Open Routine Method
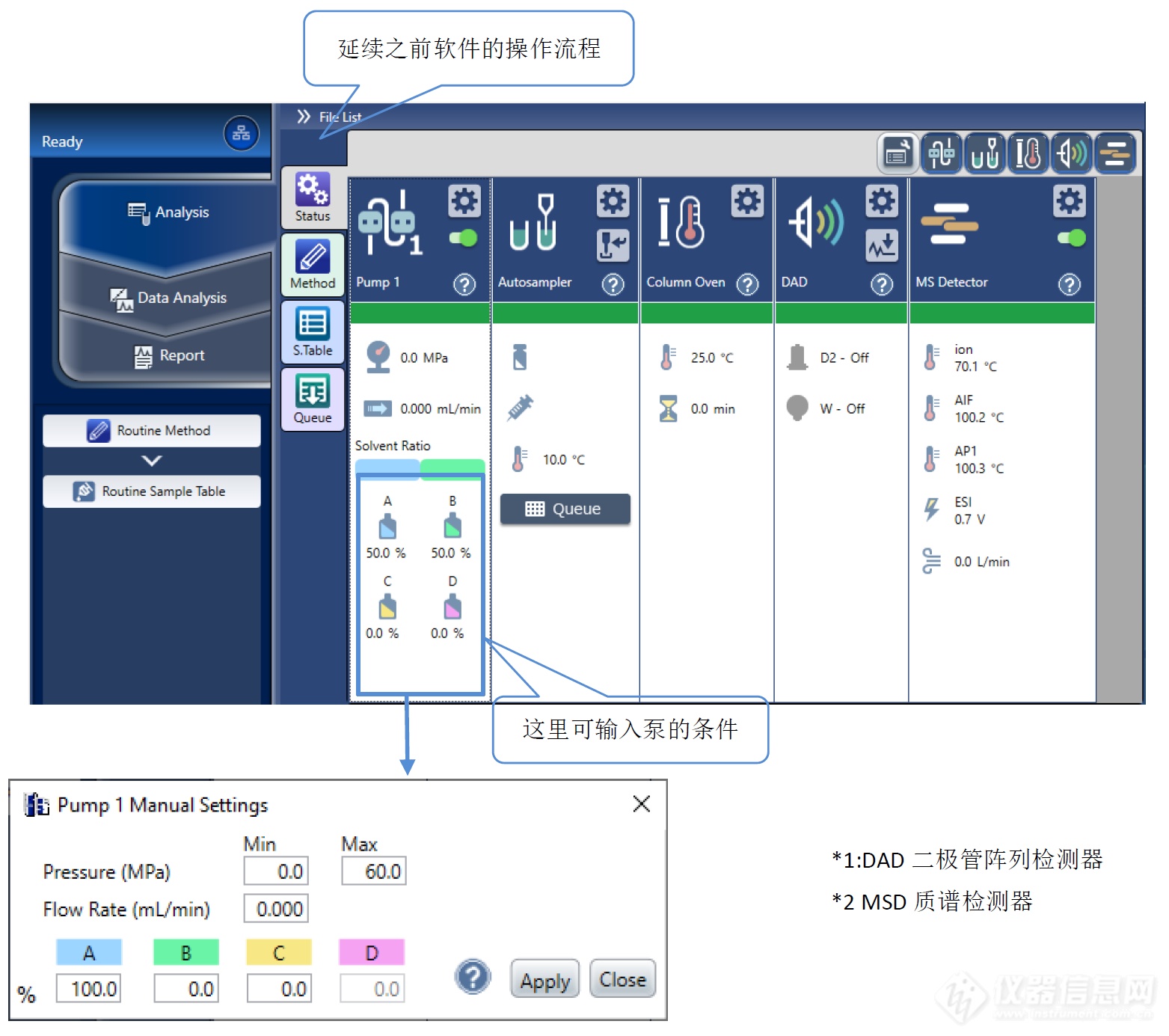The image size is (1169, 1036). 152,431
